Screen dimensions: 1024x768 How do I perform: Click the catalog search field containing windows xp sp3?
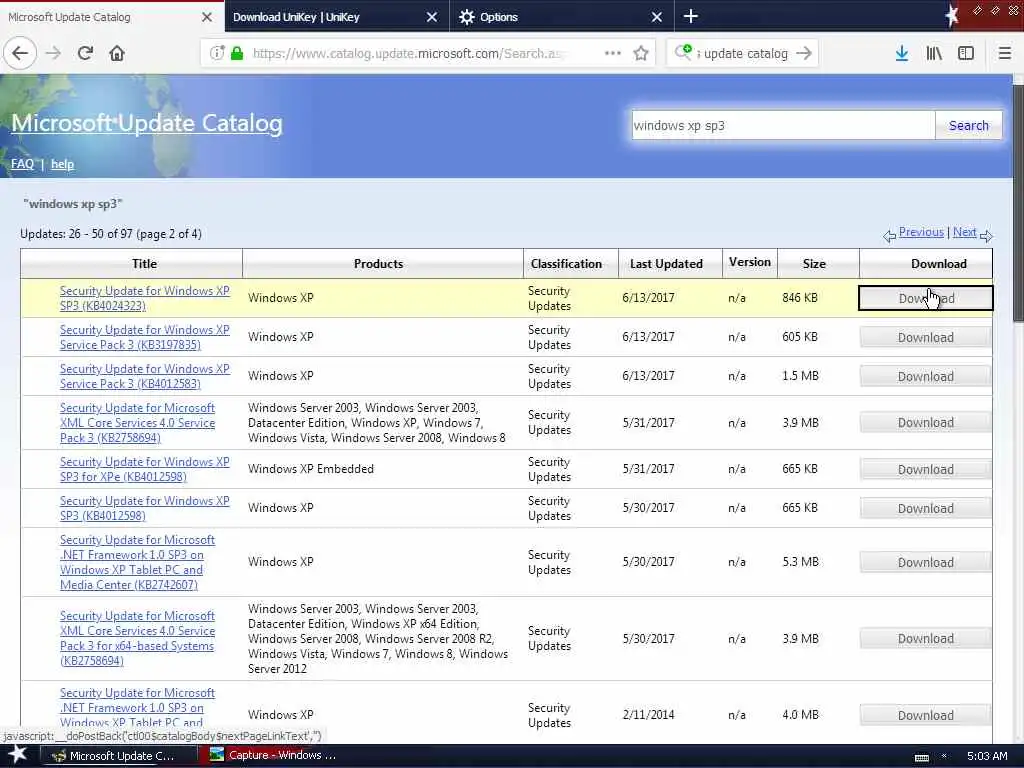pos(782,125)
